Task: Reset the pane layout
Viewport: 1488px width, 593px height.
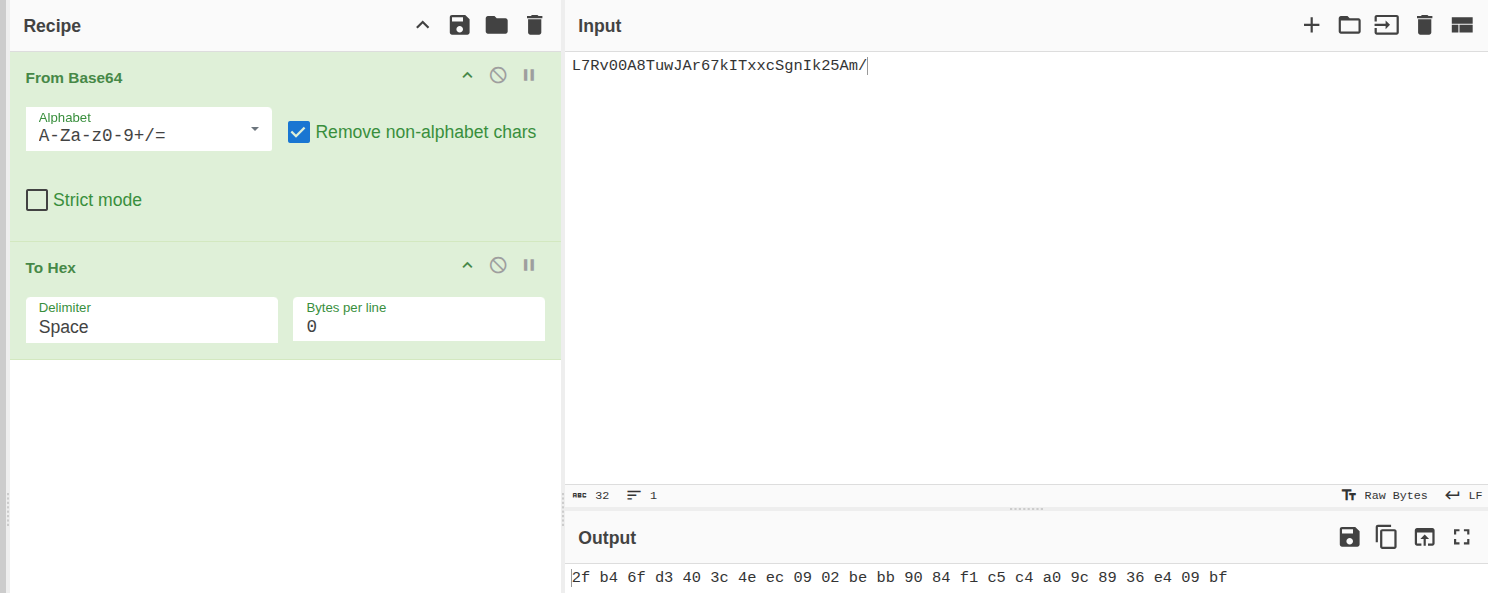Action: coord(1462,25)
